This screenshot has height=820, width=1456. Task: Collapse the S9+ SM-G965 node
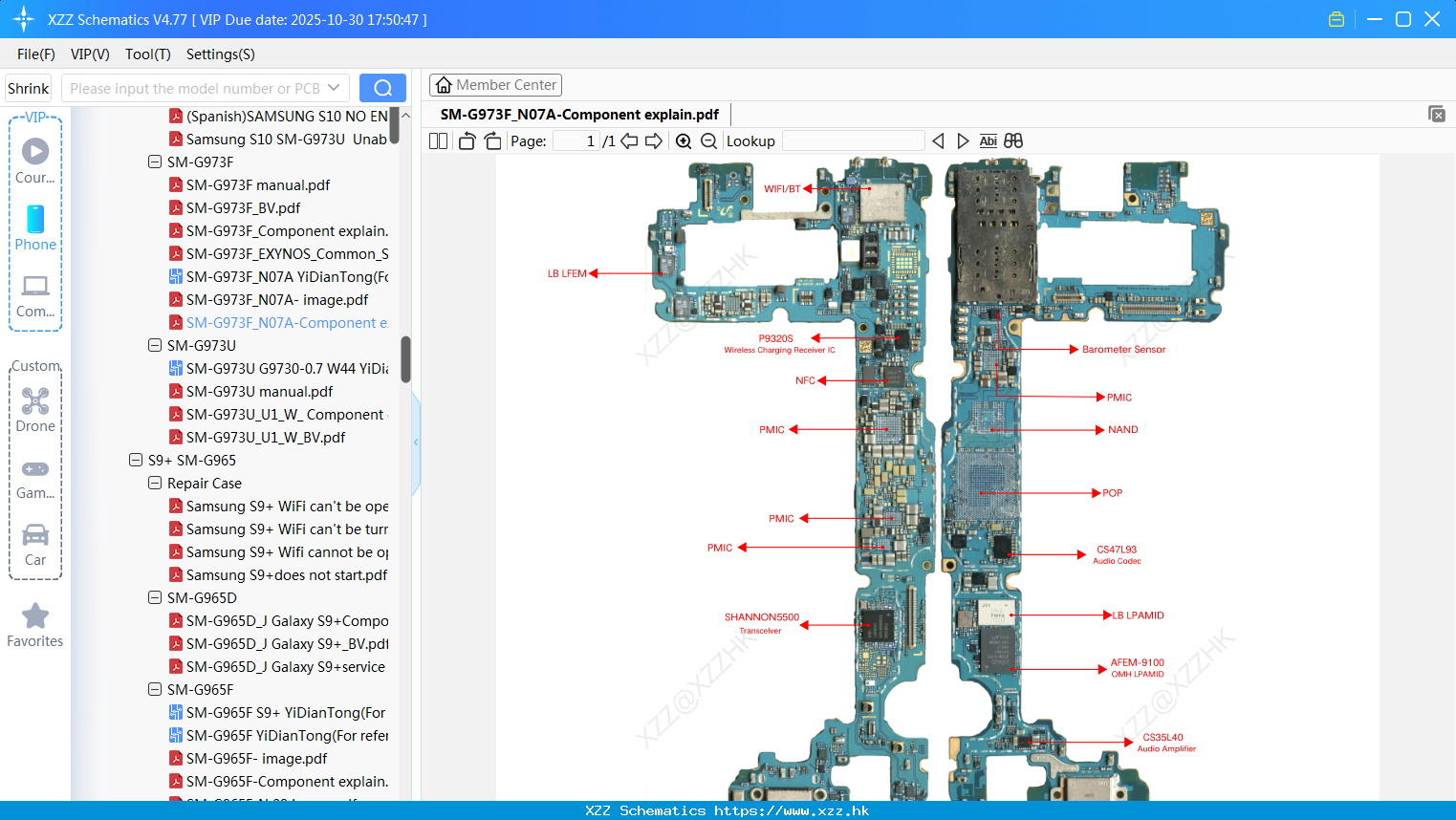(136, 460)
